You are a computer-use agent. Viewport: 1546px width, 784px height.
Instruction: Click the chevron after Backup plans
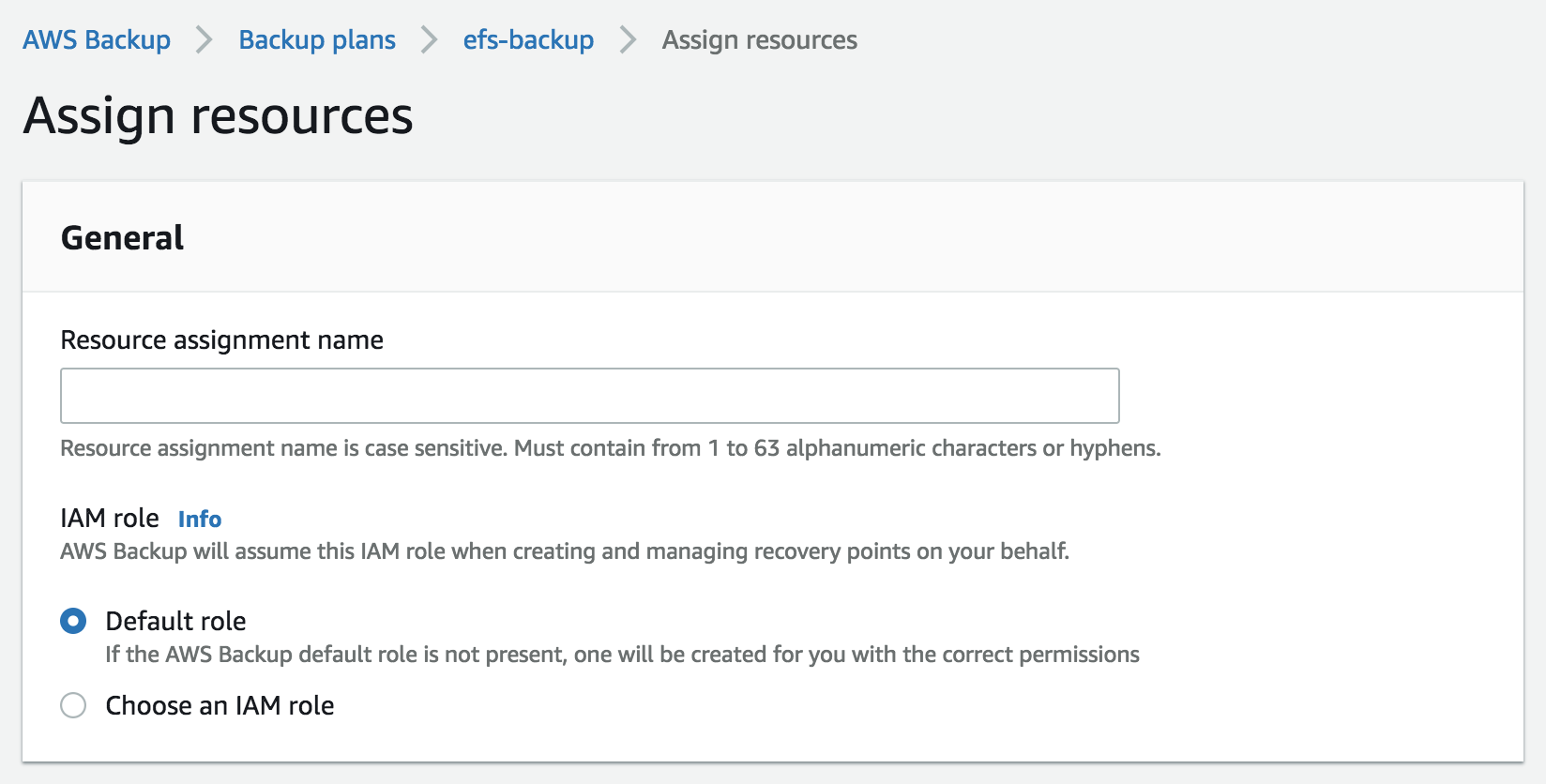tap(429, 40)
